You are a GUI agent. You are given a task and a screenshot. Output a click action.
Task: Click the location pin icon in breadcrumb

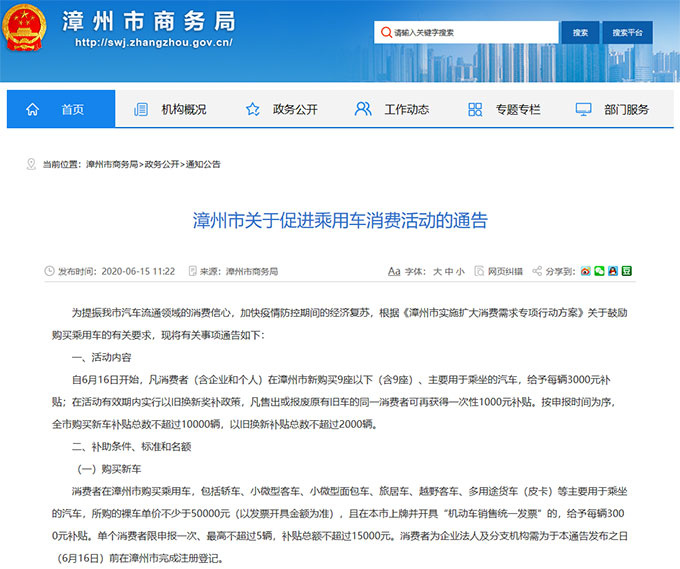pos(31,164)
